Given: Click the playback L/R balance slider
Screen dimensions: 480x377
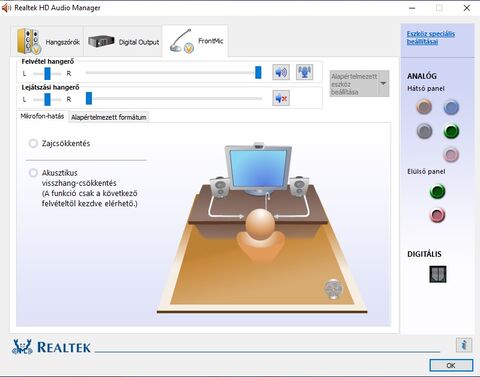Looking at the screenshot, I should tap(47, 99).
